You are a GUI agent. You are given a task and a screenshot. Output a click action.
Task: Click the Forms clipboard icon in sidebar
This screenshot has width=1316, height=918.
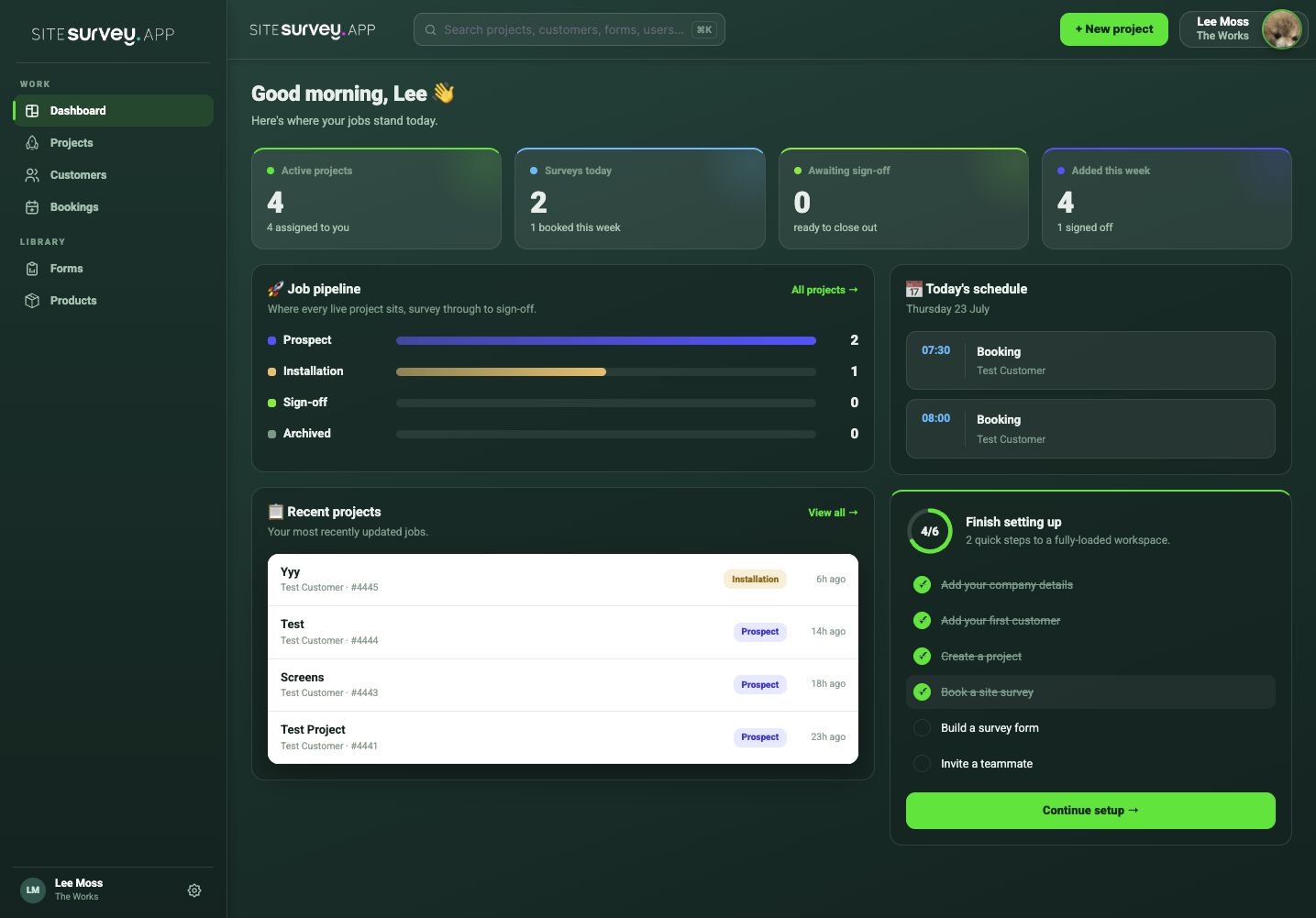pyautogui.click(x=32, y=269)
